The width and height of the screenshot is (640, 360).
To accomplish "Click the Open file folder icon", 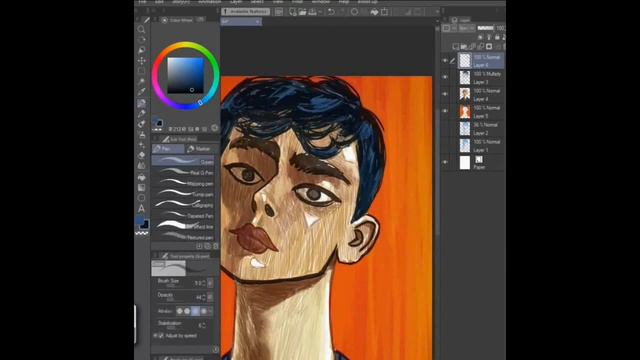I will click(302, 12).
